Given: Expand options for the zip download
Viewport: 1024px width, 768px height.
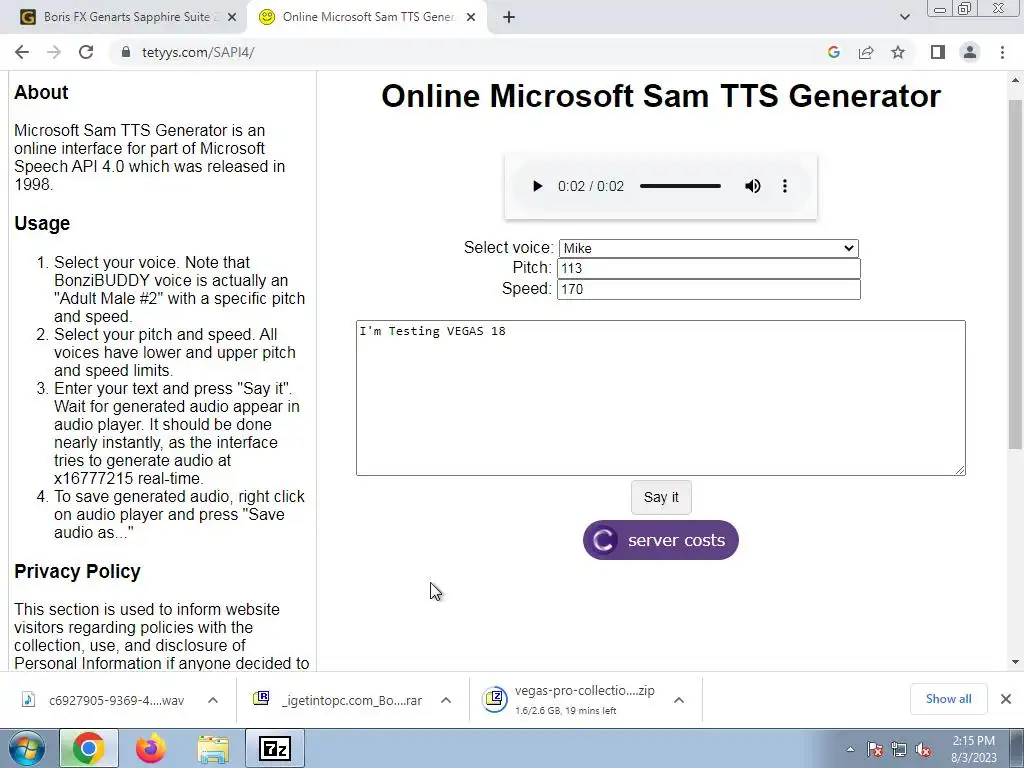Looking at the screenshot, I should [x=679, y=700].
